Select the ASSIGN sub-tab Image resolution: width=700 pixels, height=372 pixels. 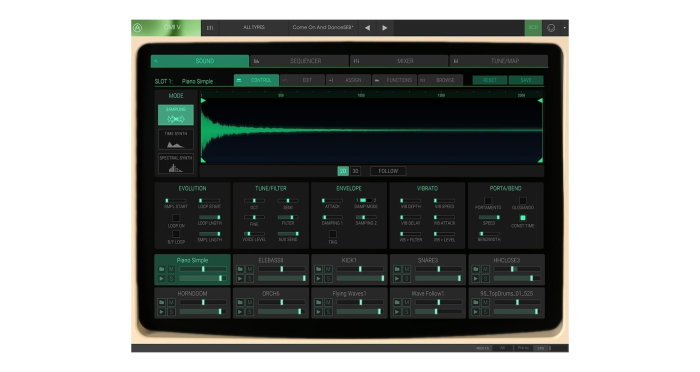(349, 80)
